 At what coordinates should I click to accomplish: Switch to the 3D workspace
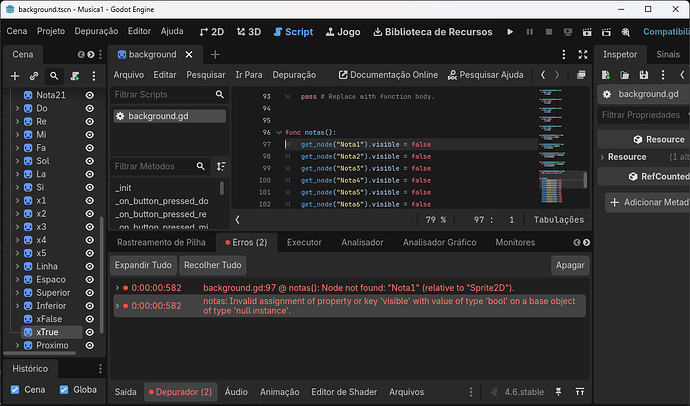[249, 32]
